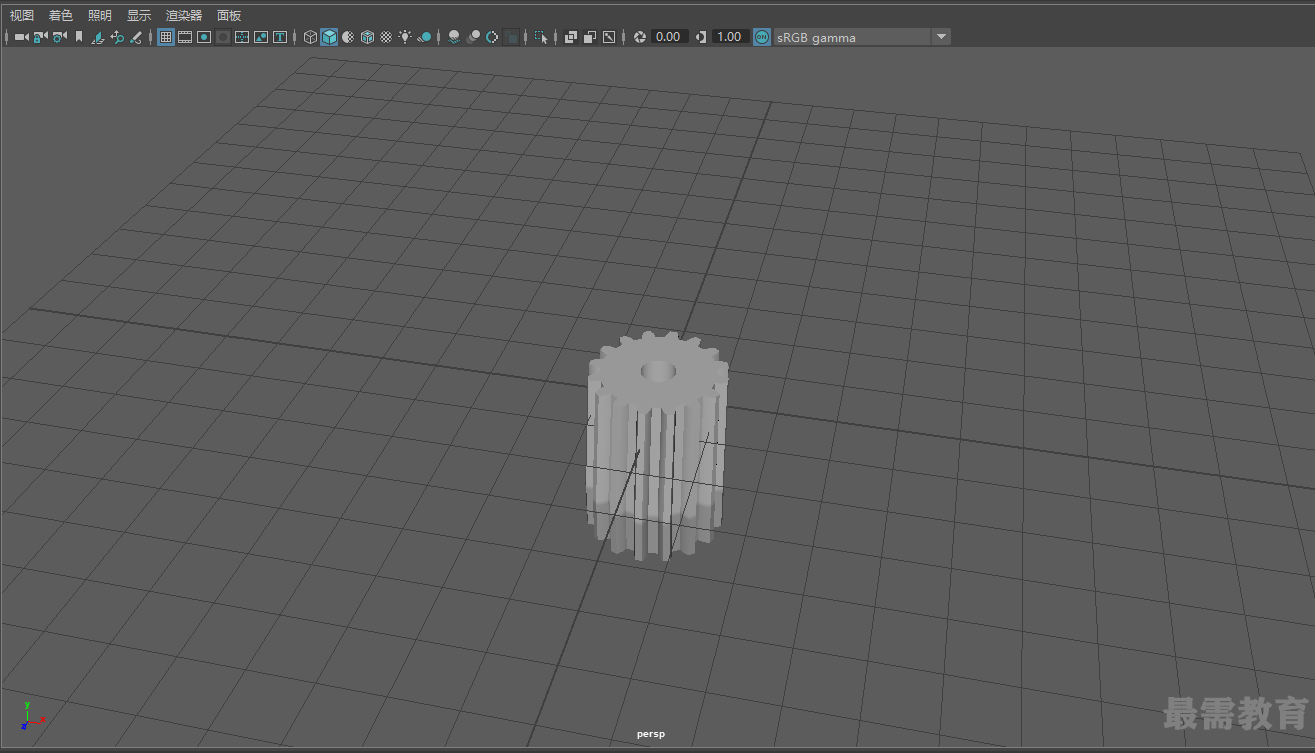Click the Motion Blur icon
This screenshot has height=753, width=1315.
[x=473, y=37]
